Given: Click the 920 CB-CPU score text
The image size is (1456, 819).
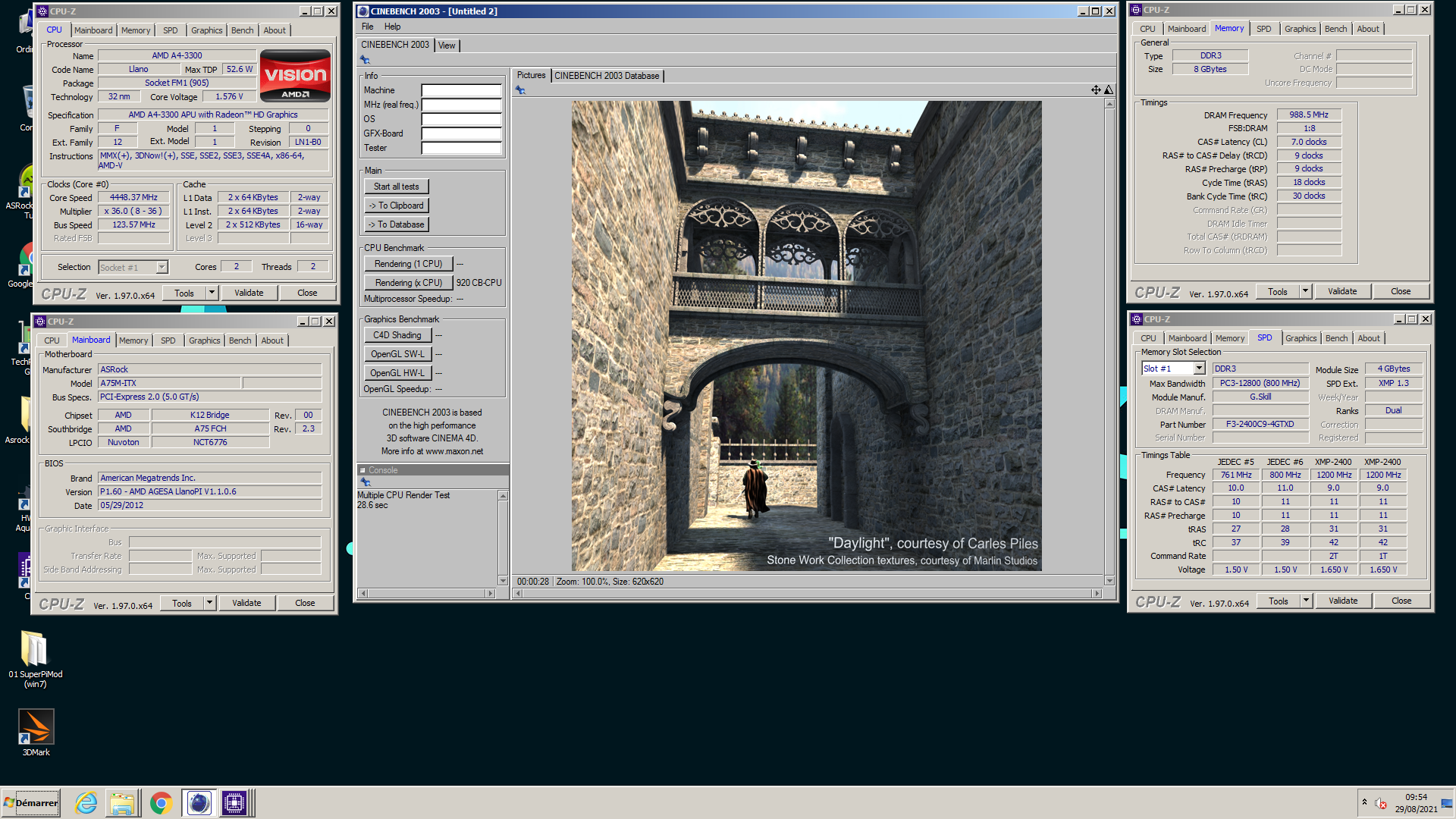Looking at the screenshot, I should [x=479, y=283].
